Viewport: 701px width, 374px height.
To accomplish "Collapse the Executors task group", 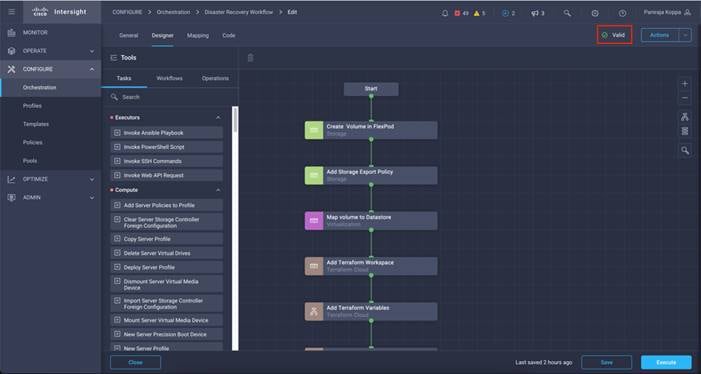I will click(218, 118).
